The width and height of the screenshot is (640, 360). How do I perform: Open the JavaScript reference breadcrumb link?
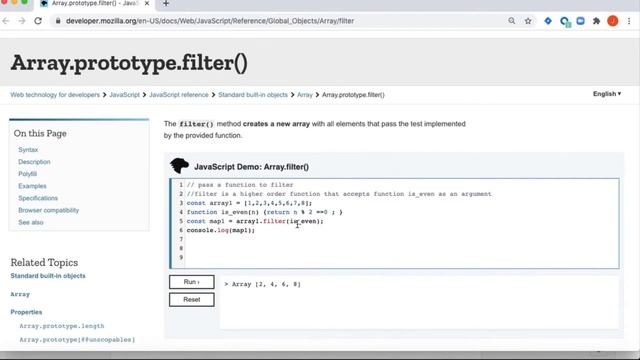click(179, 95)
